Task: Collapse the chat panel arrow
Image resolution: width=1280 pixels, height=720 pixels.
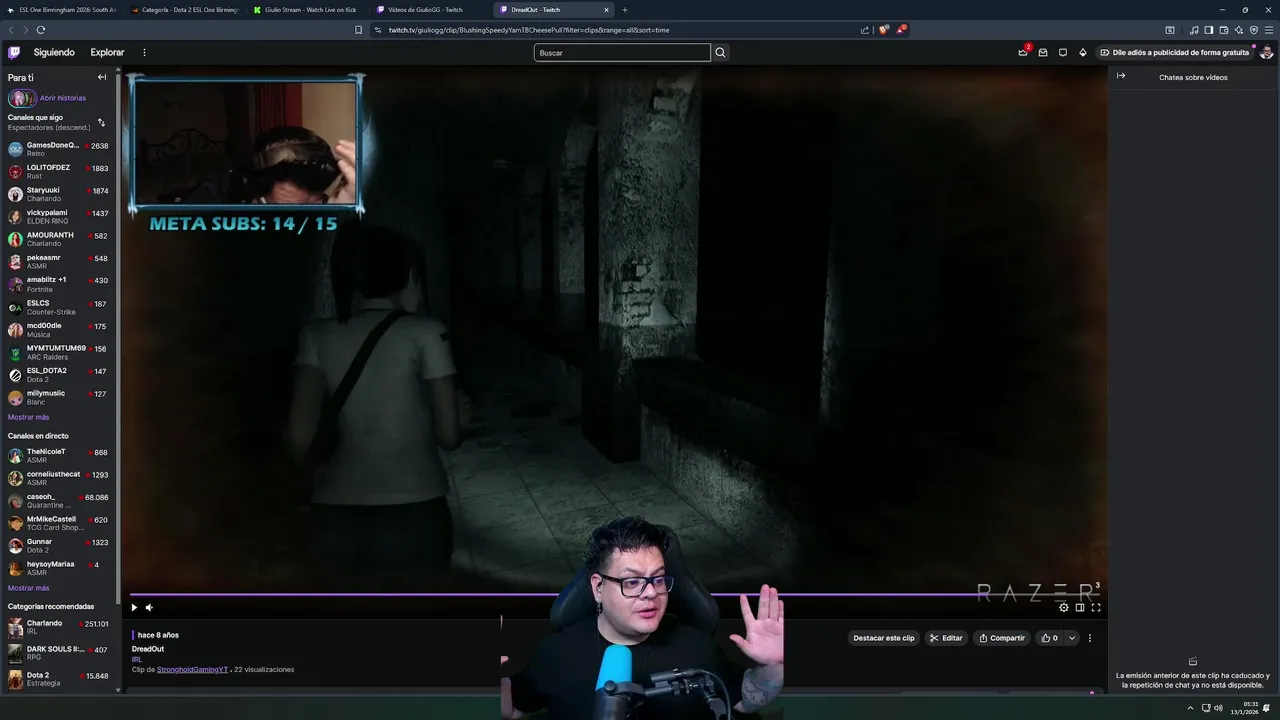Action: tap(1121, 76)
